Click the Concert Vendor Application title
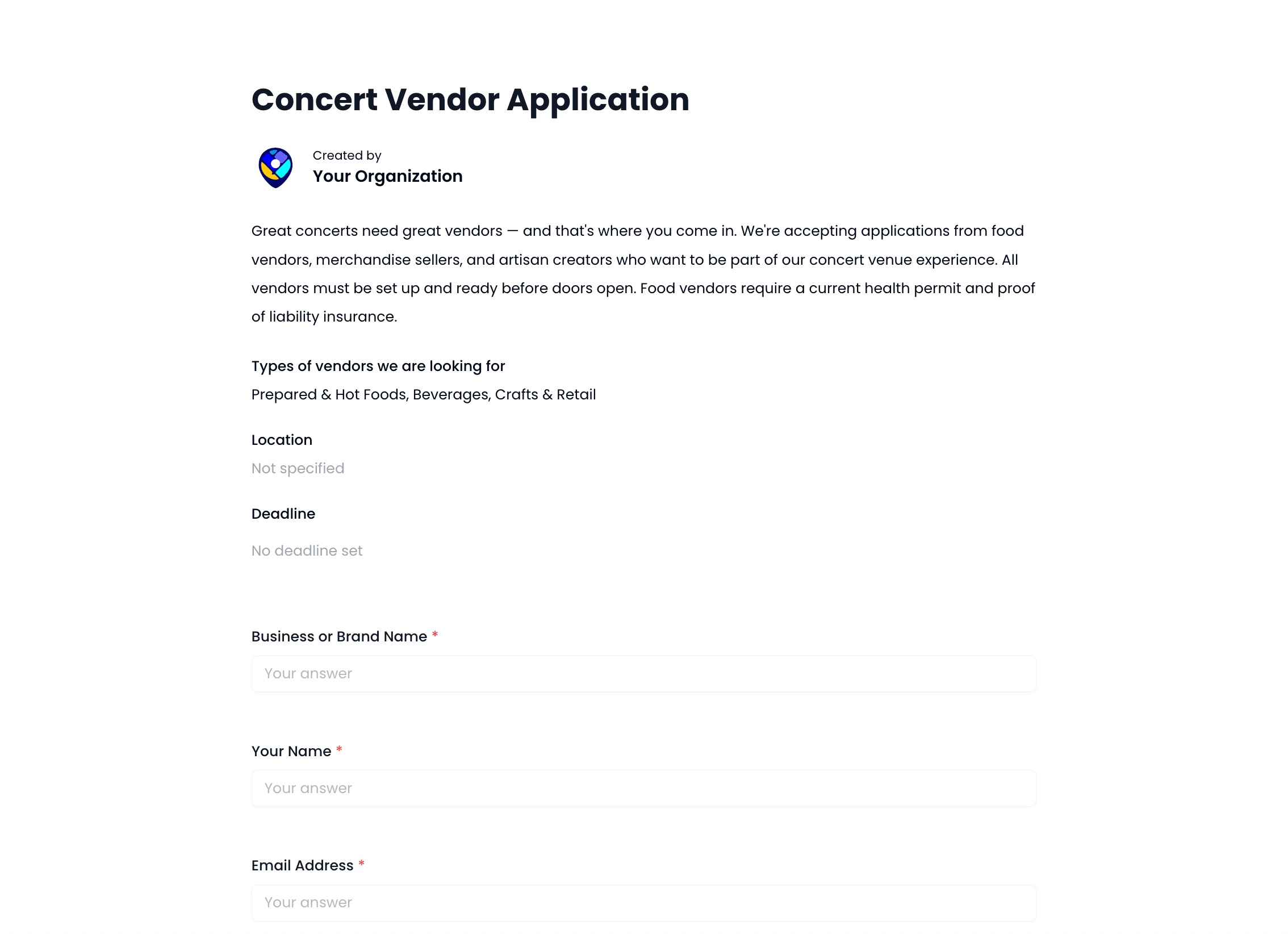This screenshot has width=1288, height=934. 470,99
